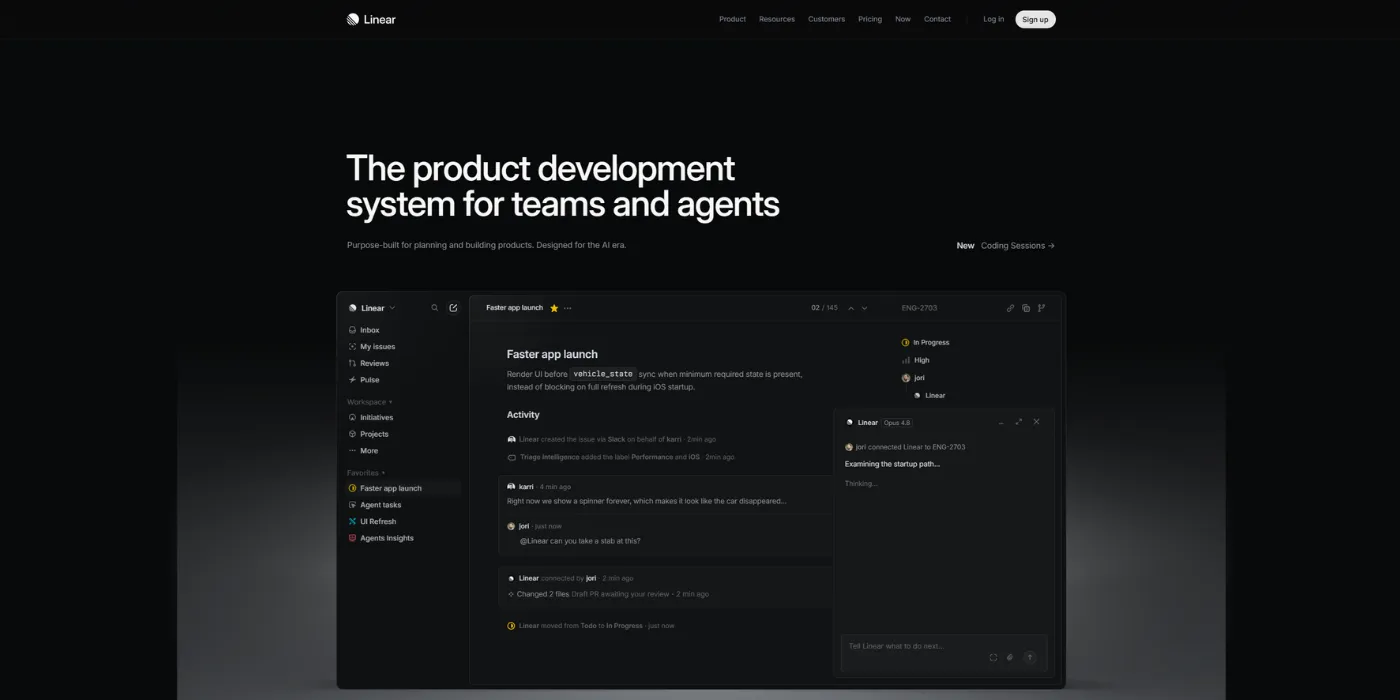The width and height of the screenshot is (1400, 700).
Task: Select Faster app launch favorite in sidebar
Action: (x=403, y=488)
